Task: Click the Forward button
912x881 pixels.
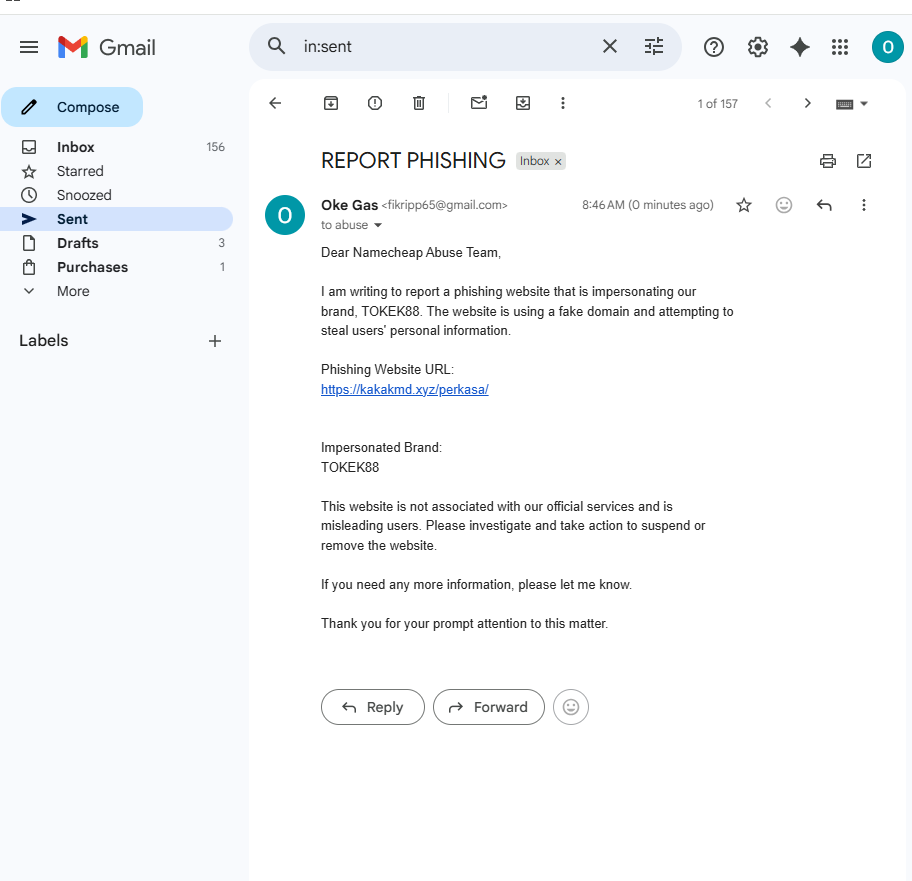Action: click(x=489, y=707)
